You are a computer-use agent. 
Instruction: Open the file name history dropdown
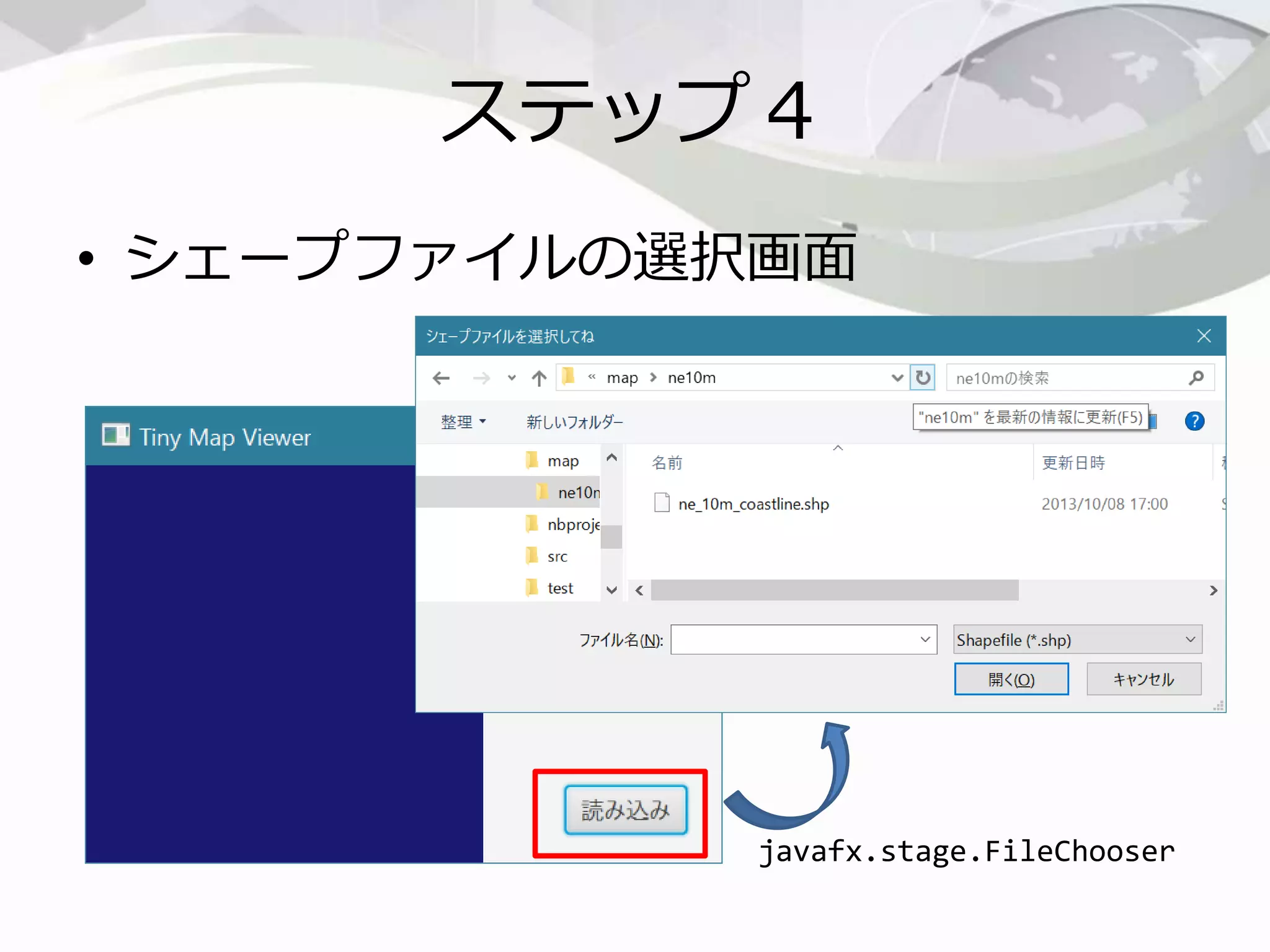(x=925, y=640)
